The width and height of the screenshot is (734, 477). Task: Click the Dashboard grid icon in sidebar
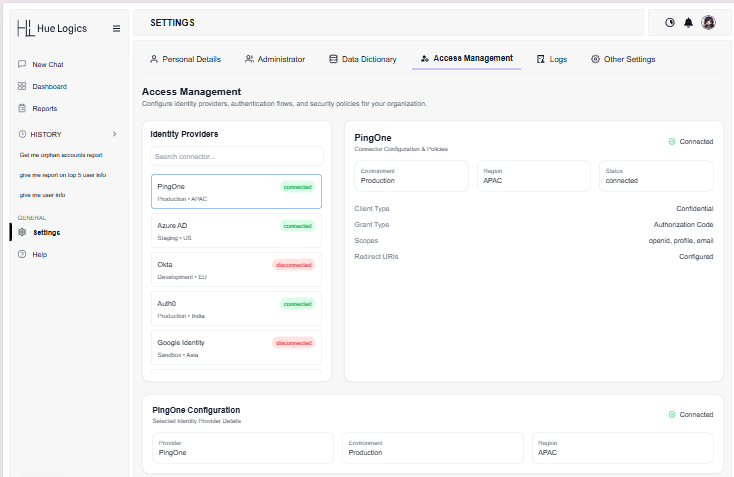(x=22, y=86)
